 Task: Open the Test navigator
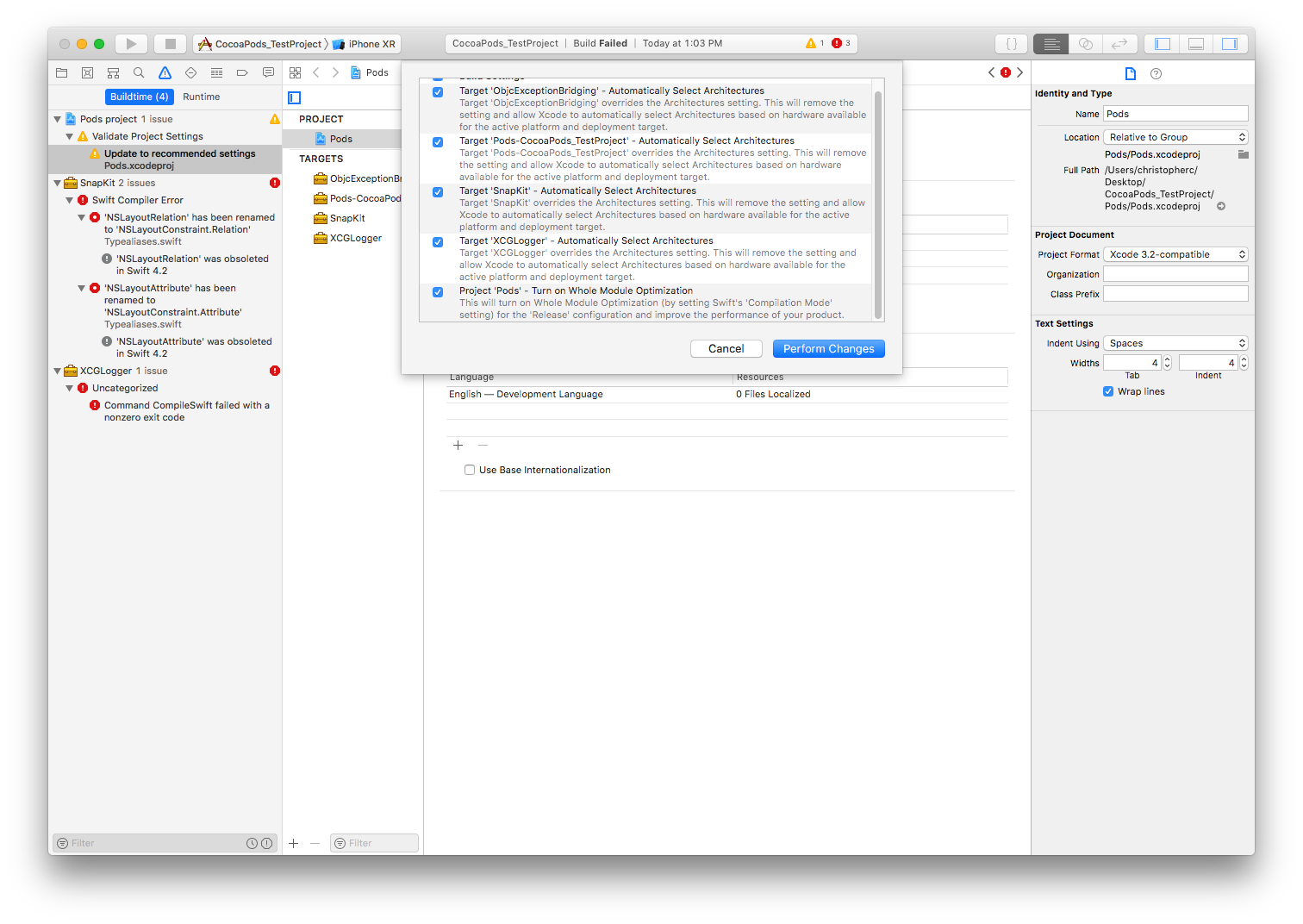190,73
